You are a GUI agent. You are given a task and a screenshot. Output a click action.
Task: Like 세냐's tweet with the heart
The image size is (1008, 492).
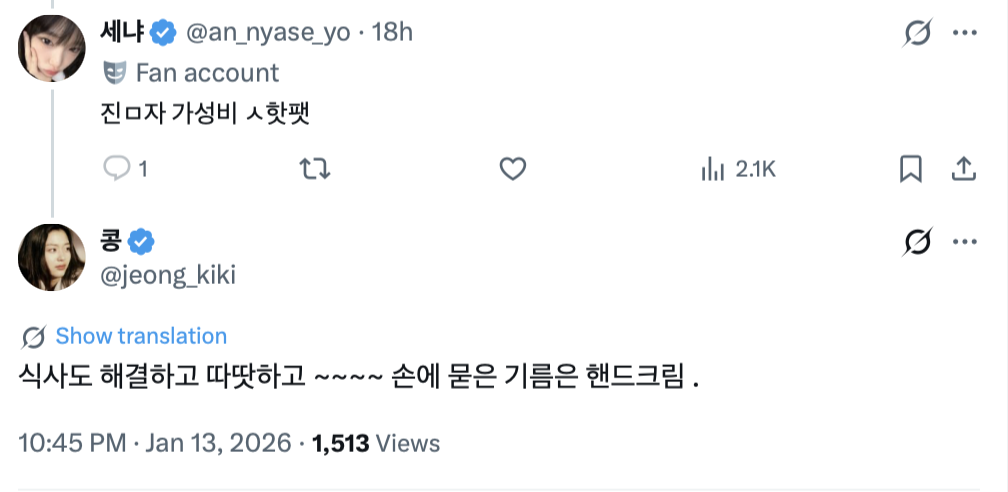(x=512, y=169)
